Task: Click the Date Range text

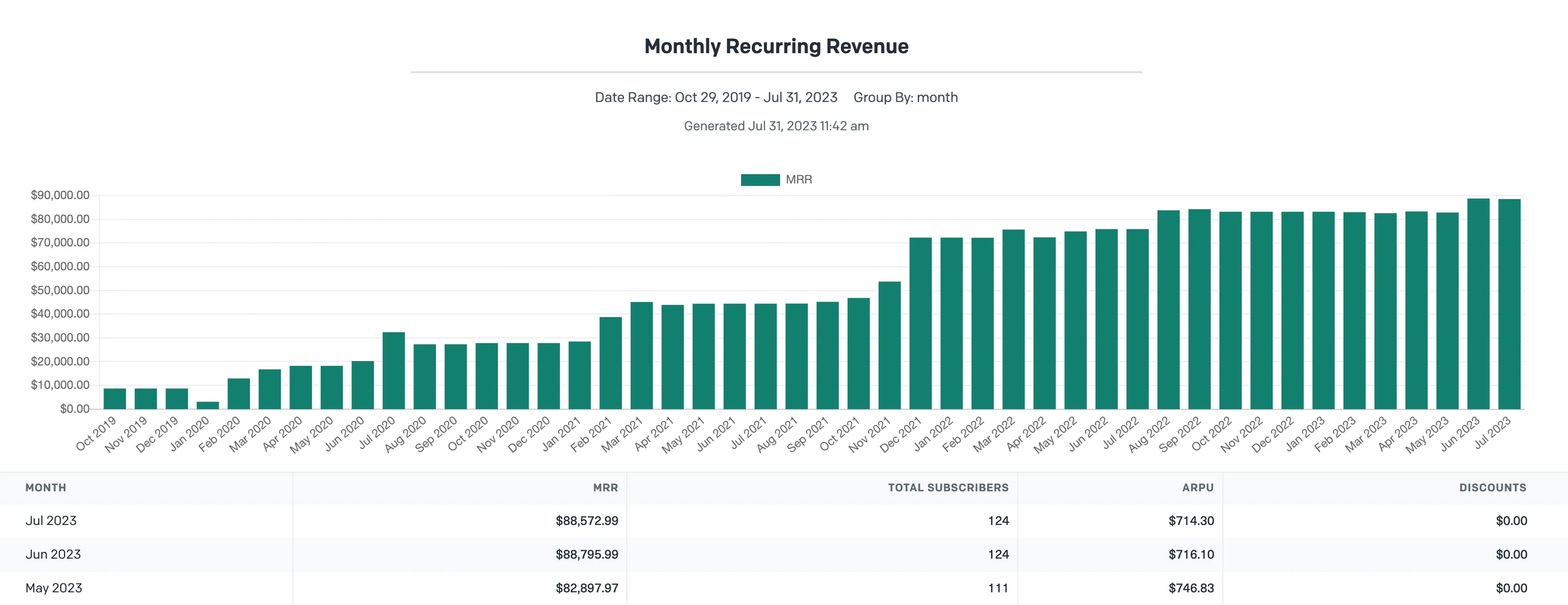Action: pos(716,98)
